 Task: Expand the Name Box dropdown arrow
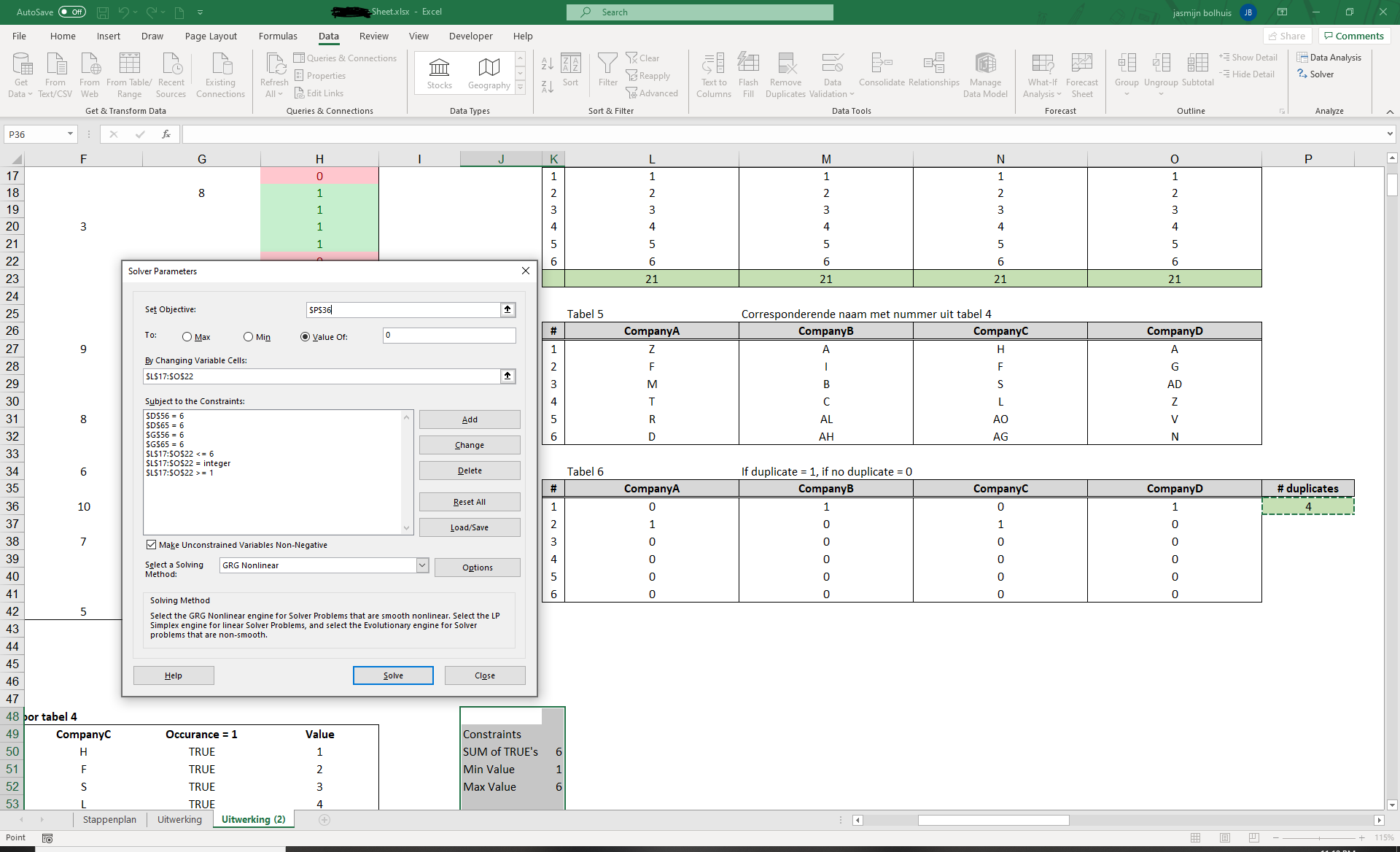pos(70,134)
